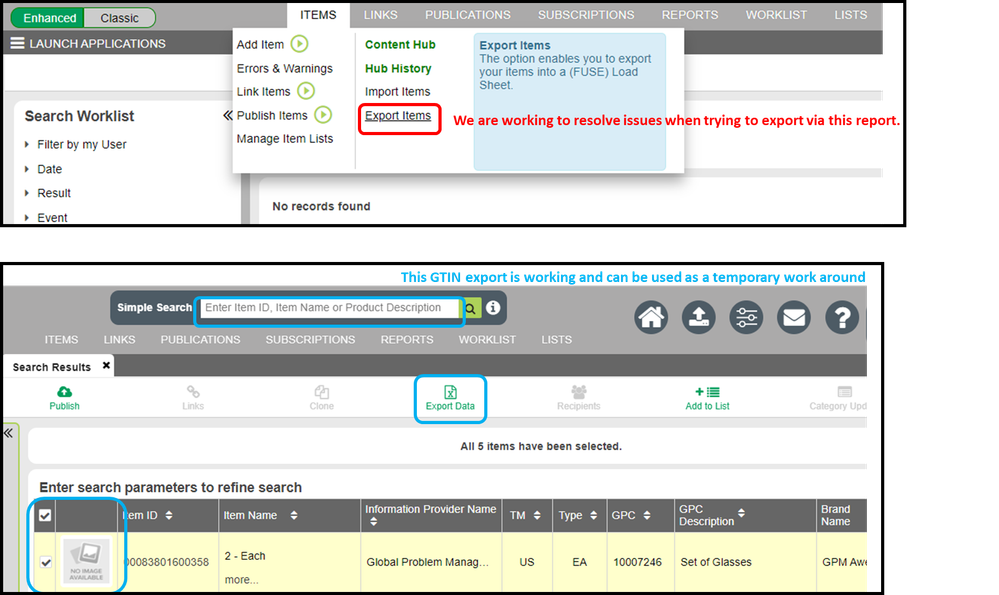Click Export Data in the toolbar
999x595 pixels.
450,398
